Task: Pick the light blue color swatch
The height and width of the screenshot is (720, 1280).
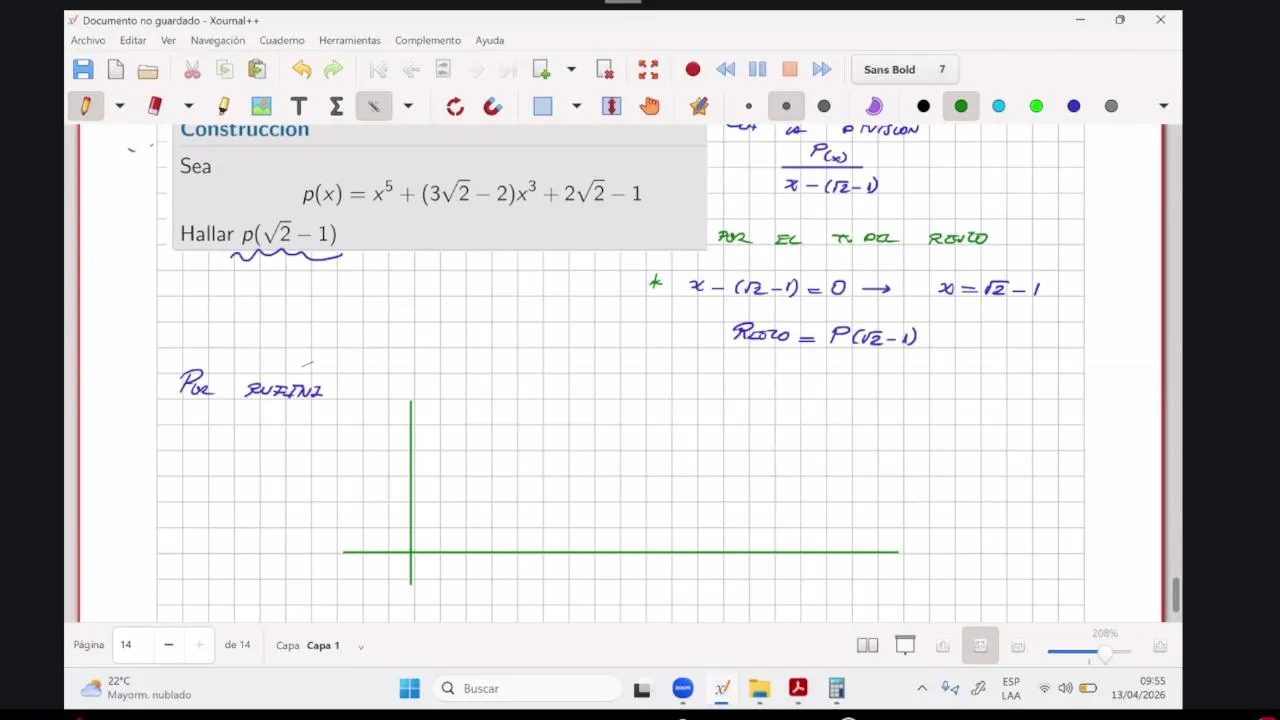Action: (x=999, y=106)
